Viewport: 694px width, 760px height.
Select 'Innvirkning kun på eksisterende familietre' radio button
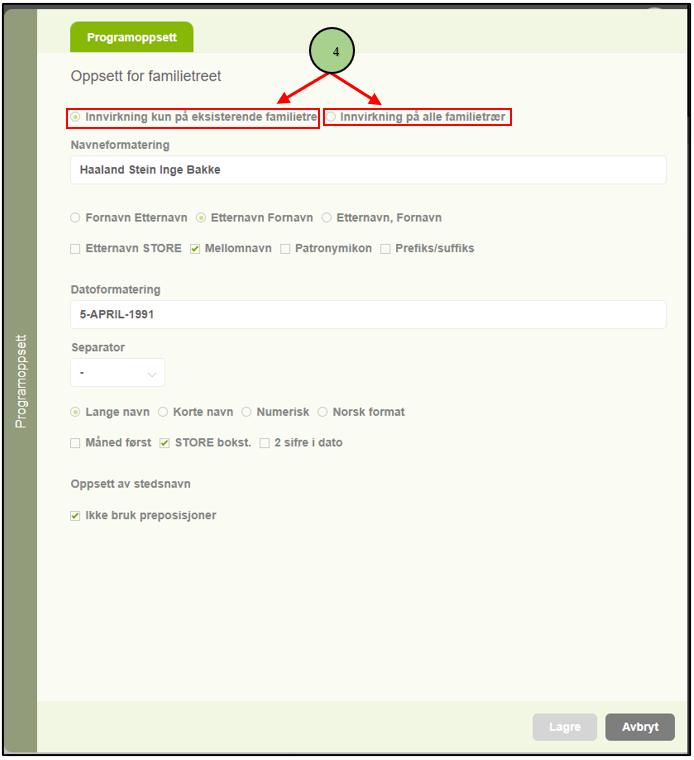point(76,117)
